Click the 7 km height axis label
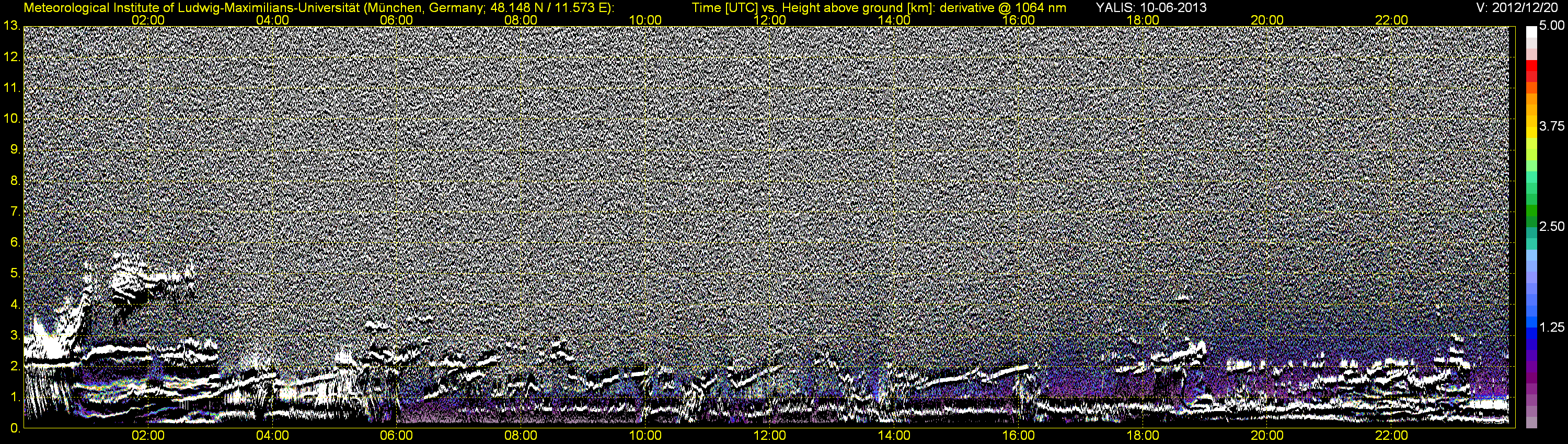This screenshot has height=444, width=1568. [15, 212]
